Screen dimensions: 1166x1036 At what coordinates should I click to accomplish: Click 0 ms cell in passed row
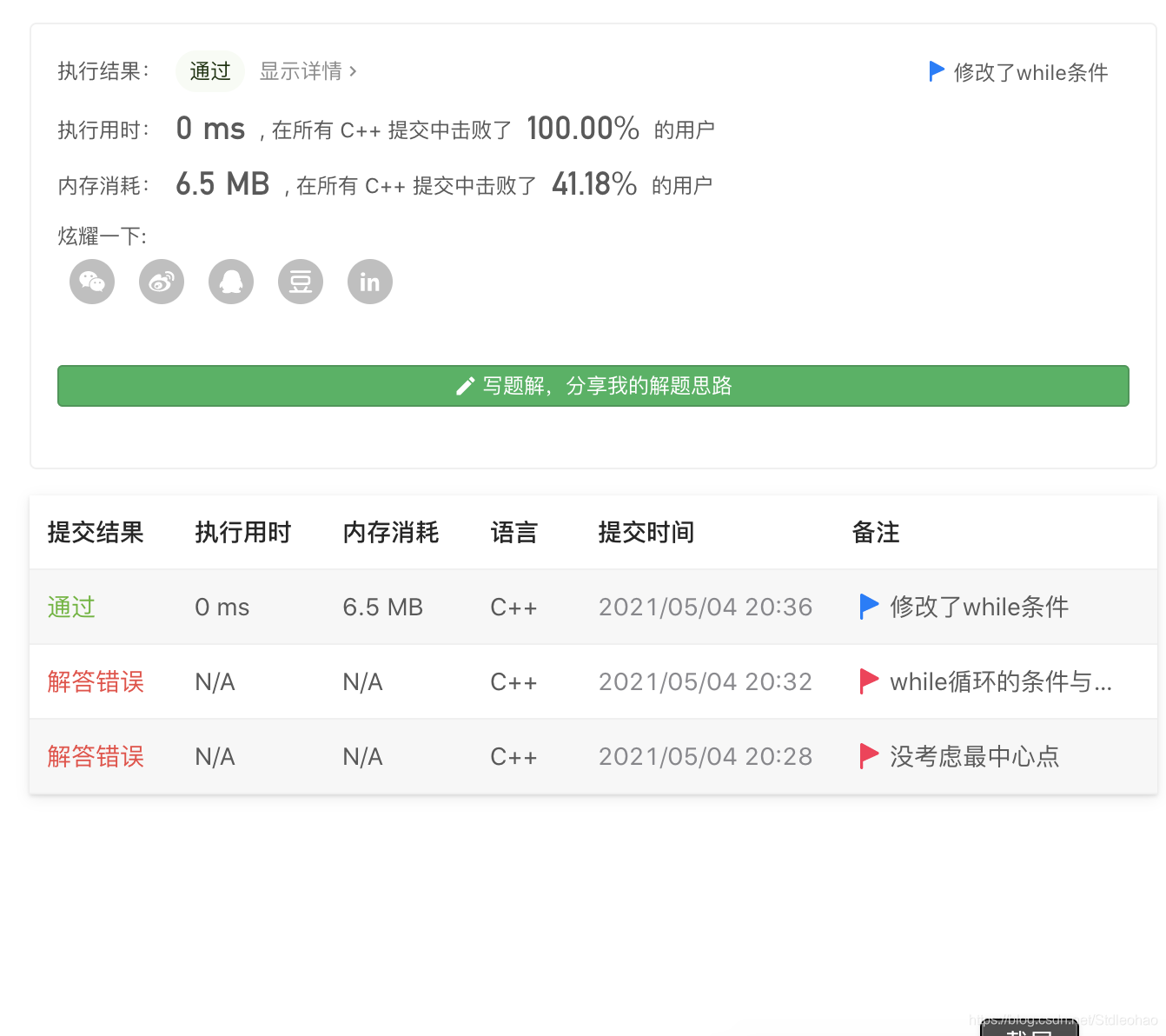(222, 607)
